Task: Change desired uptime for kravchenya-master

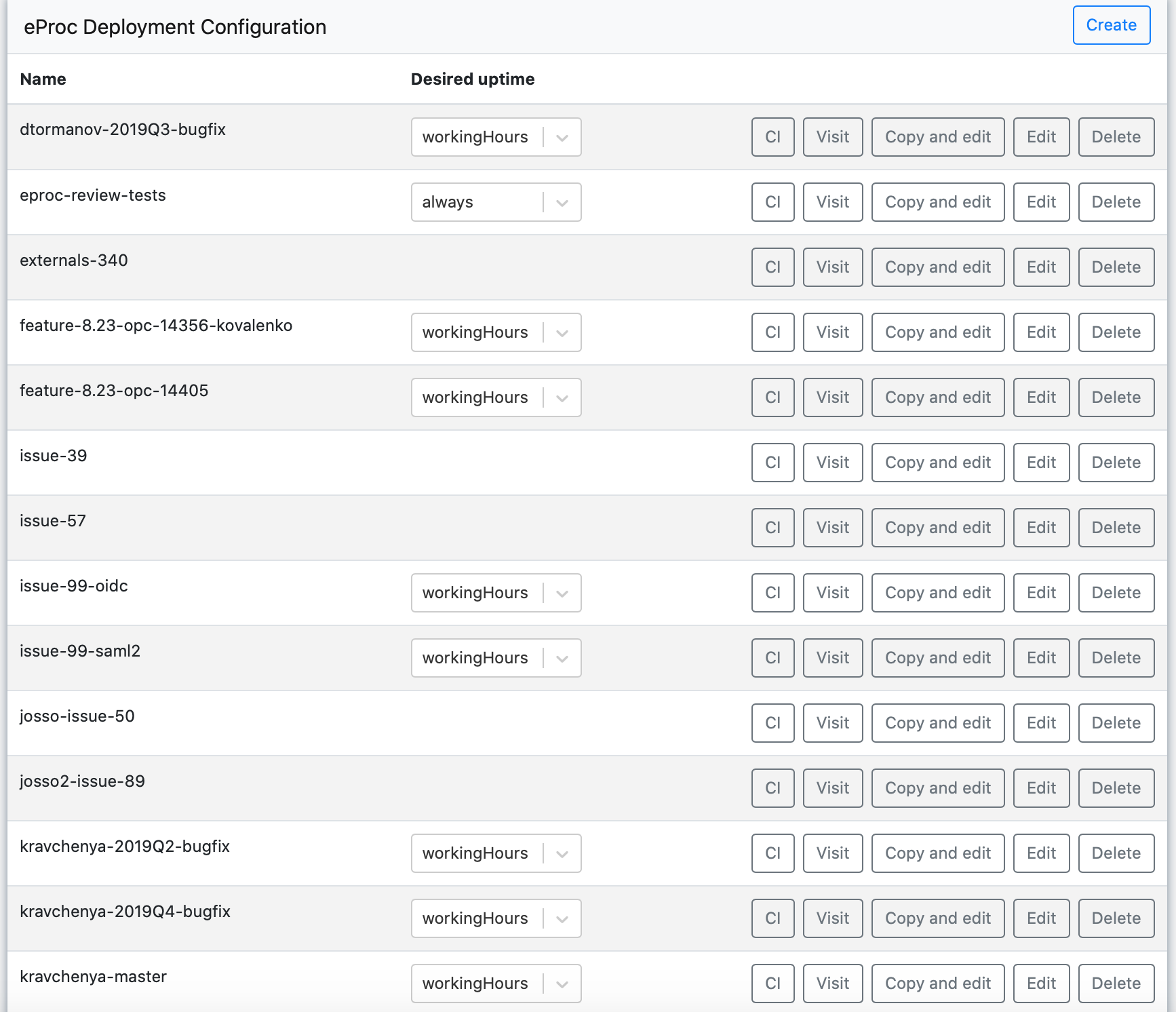Action: (496, 984)
